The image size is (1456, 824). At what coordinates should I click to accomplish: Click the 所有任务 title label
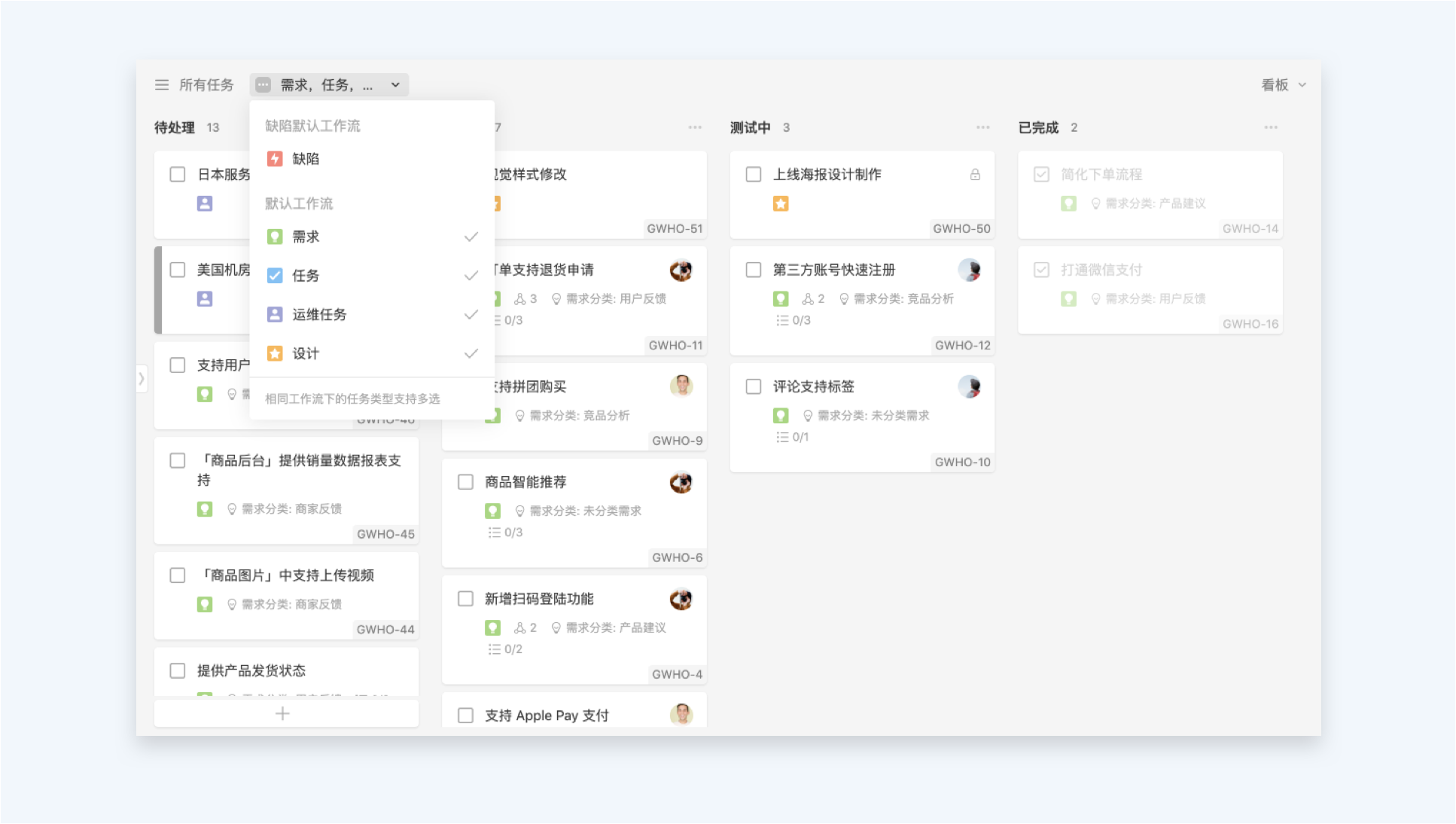point(206,85)
